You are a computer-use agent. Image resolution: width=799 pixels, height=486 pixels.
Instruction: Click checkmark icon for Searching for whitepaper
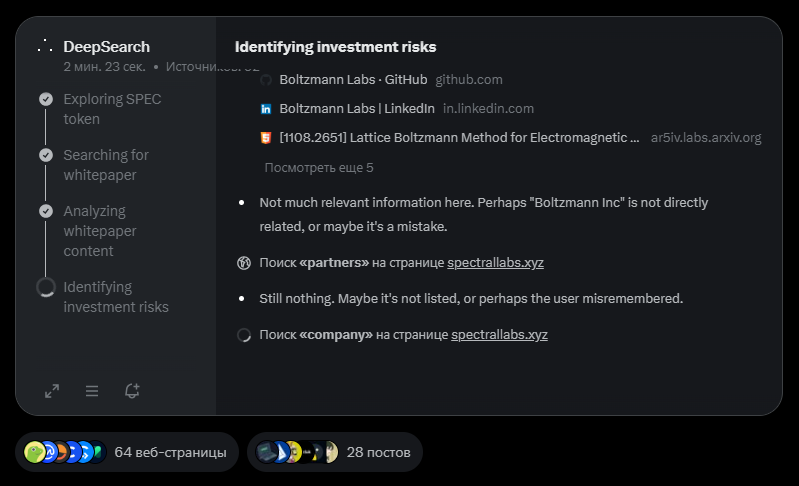point(46,155)
